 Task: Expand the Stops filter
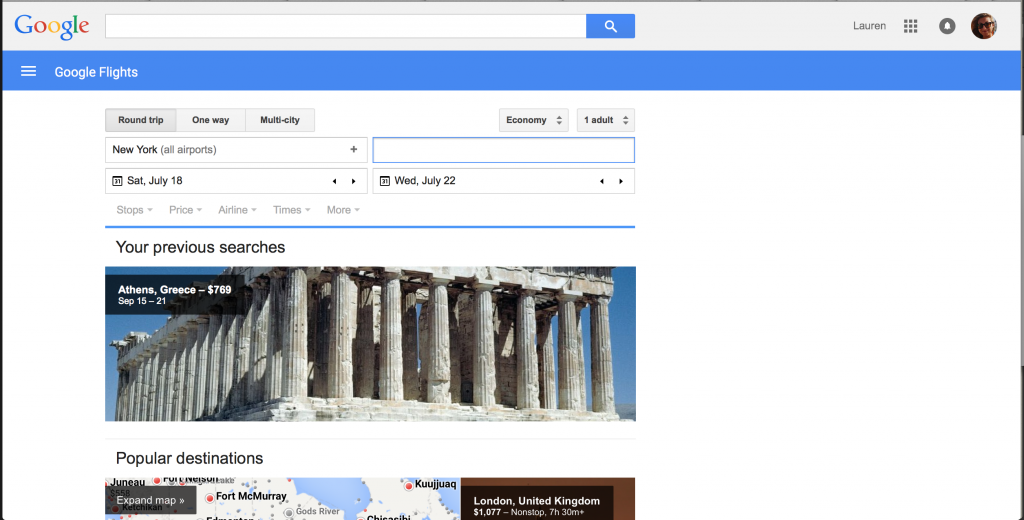tap(135, 210)
